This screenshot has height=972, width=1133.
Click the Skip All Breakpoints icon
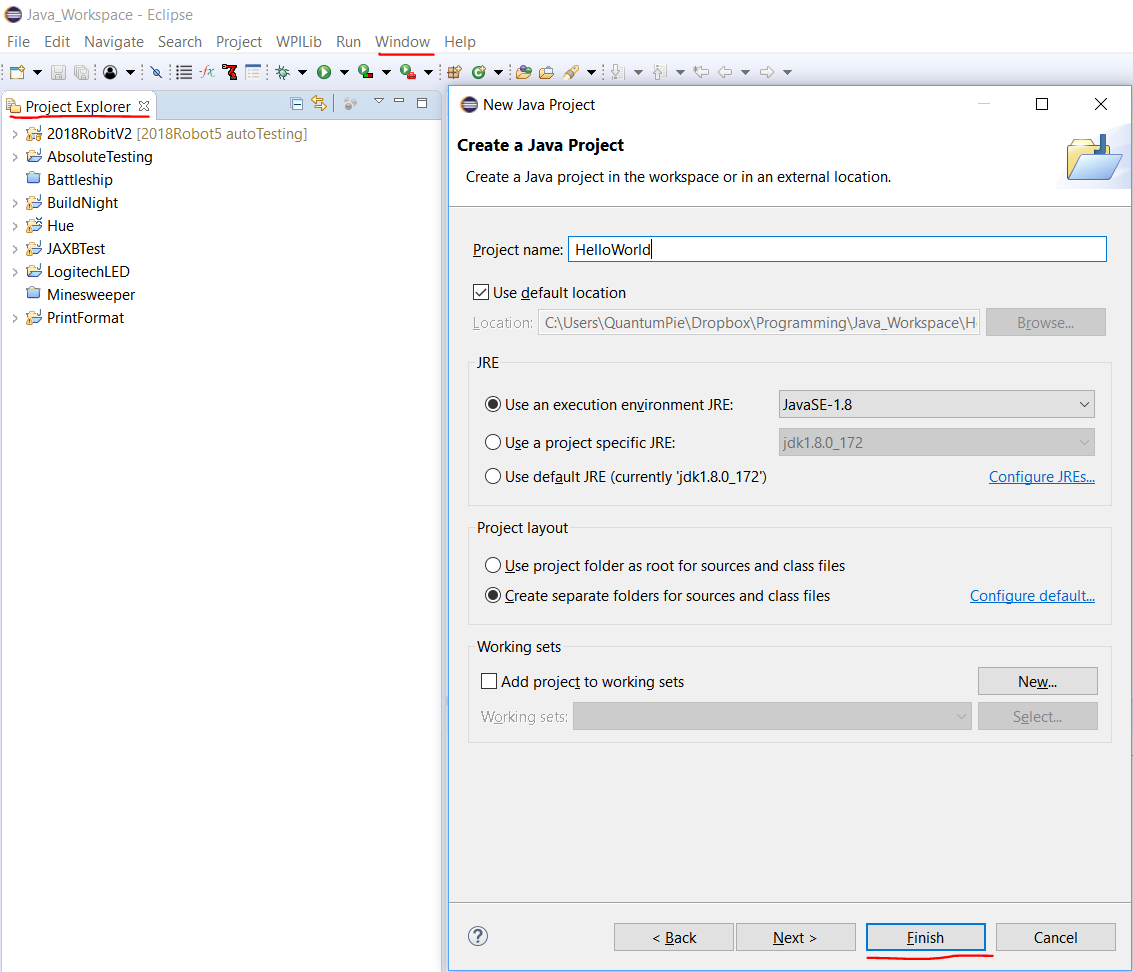[x=156, y=72]
